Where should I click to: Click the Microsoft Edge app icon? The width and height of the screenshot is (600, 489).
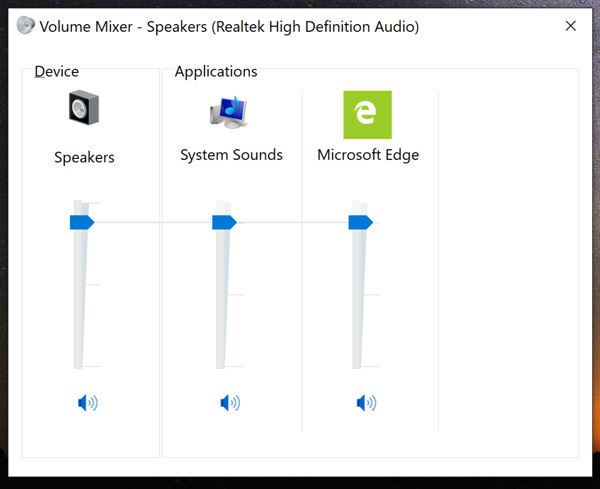point(367,115)
